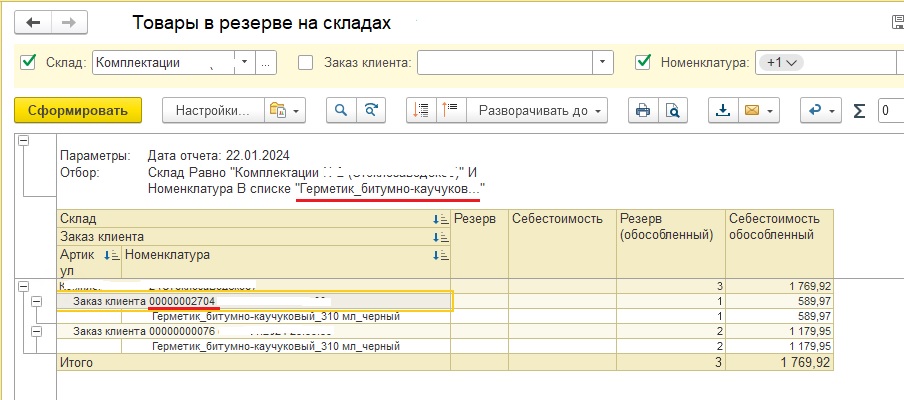Click the save icon at top right
Viewport: 904px width, 400px height.
pyautogui.click(x=898, y=22)
